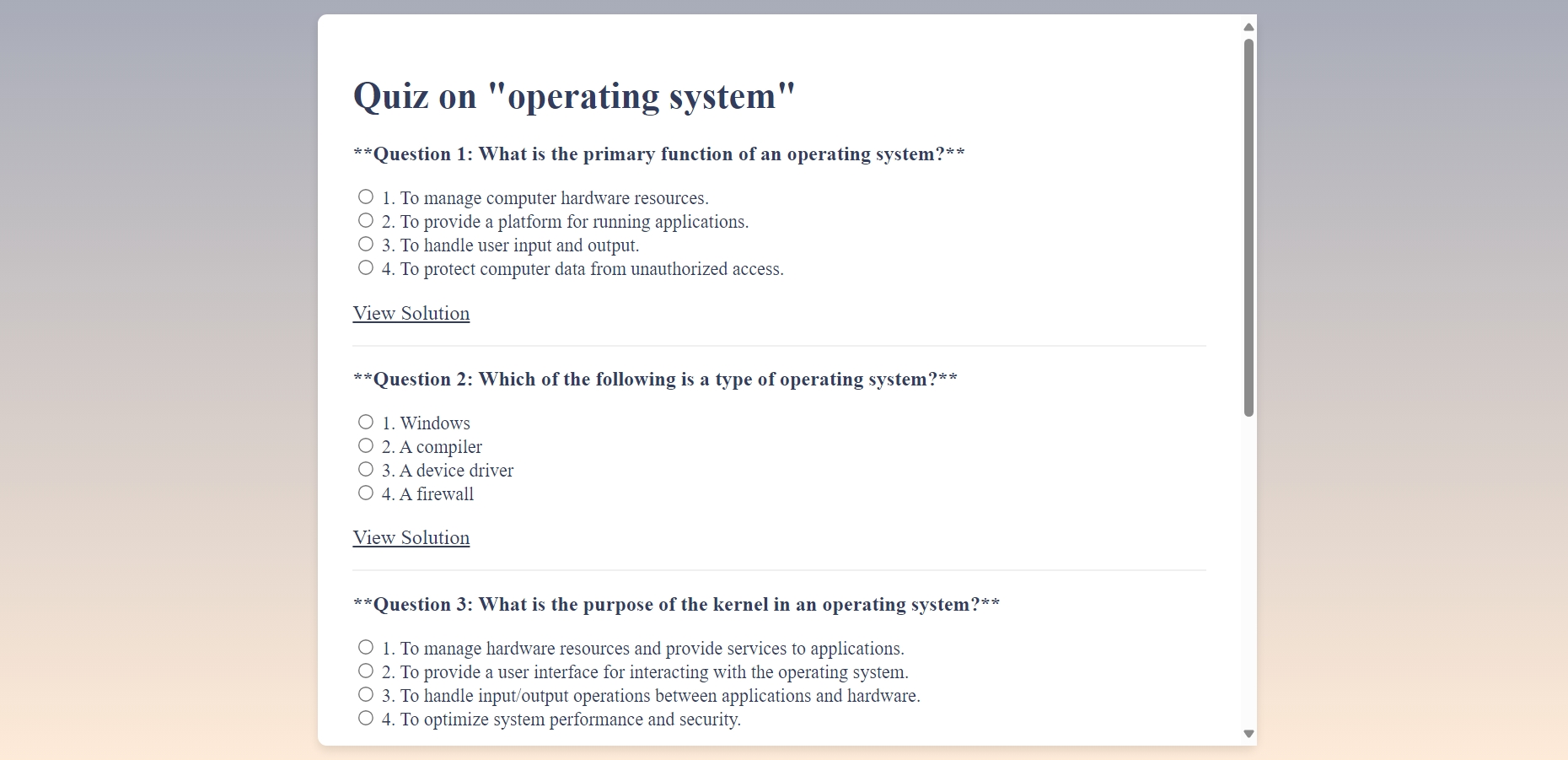Select 'To provide a user interface' kernel answer
Image resolution: width=1568 pixels, height=760 pixels.
tap(366, 671)
